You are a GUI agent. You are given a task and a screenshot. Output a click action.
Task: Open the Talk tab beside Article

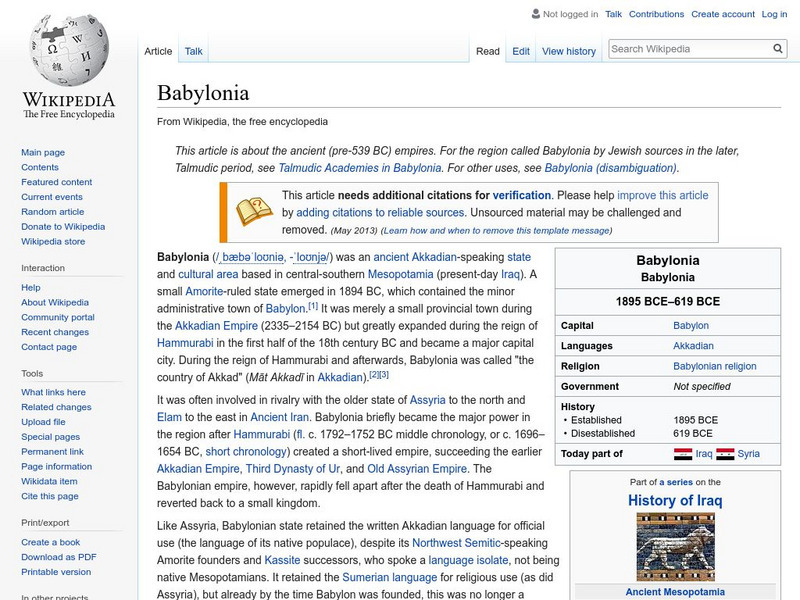click(x=193, y=51)
